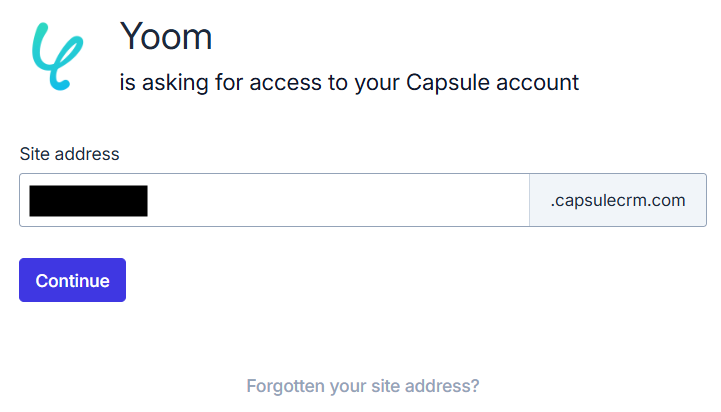Open the Forgotten your site address link
This screenshot has height=412, width=721.
tap(363, 386)
